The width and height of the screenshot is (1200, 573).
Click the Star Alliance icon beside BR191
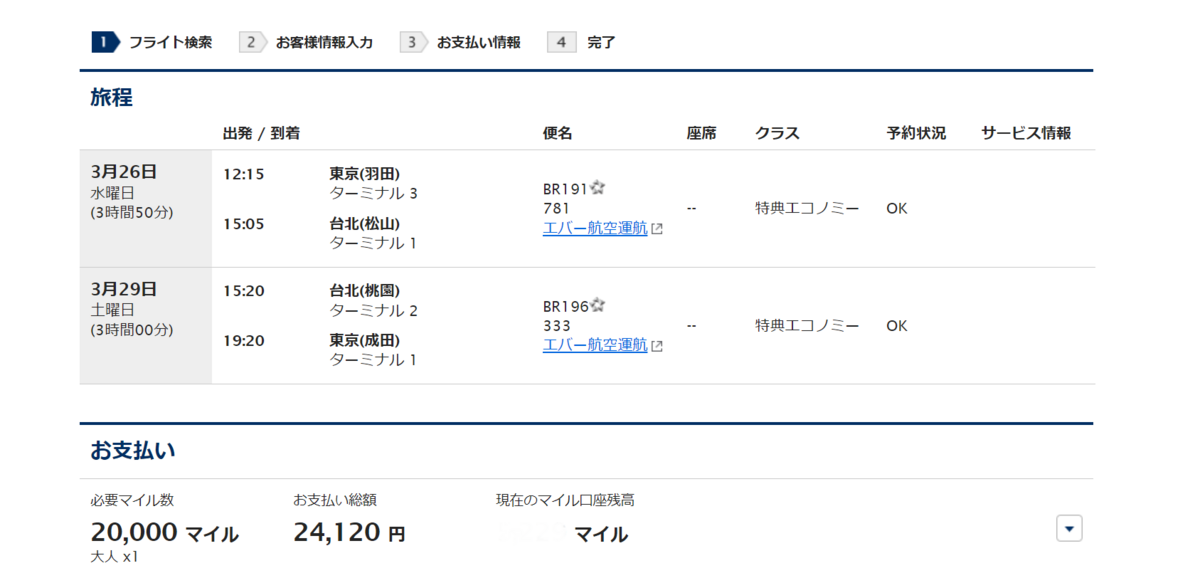point(598,188)
